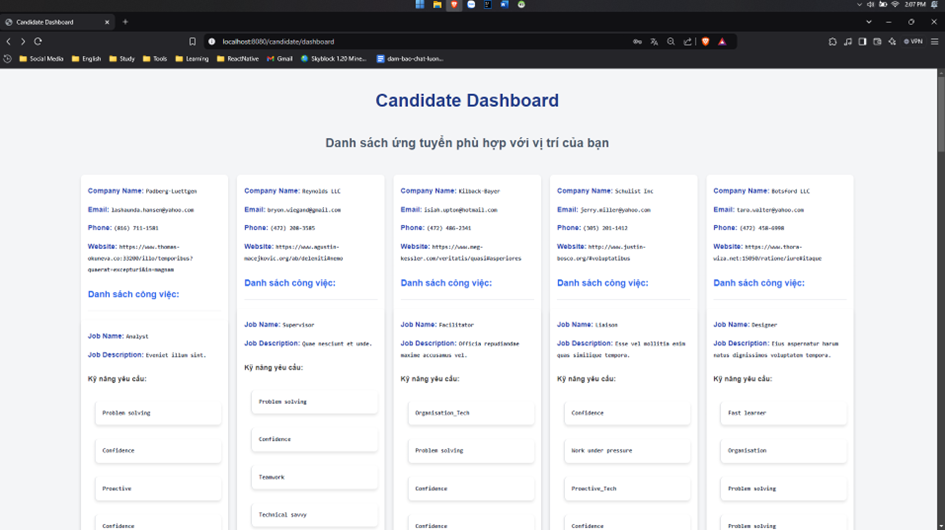Viewport: 945px width, 530px height.
Task: Click the Proactive_Tech skill box
Action: click(627, 488)
